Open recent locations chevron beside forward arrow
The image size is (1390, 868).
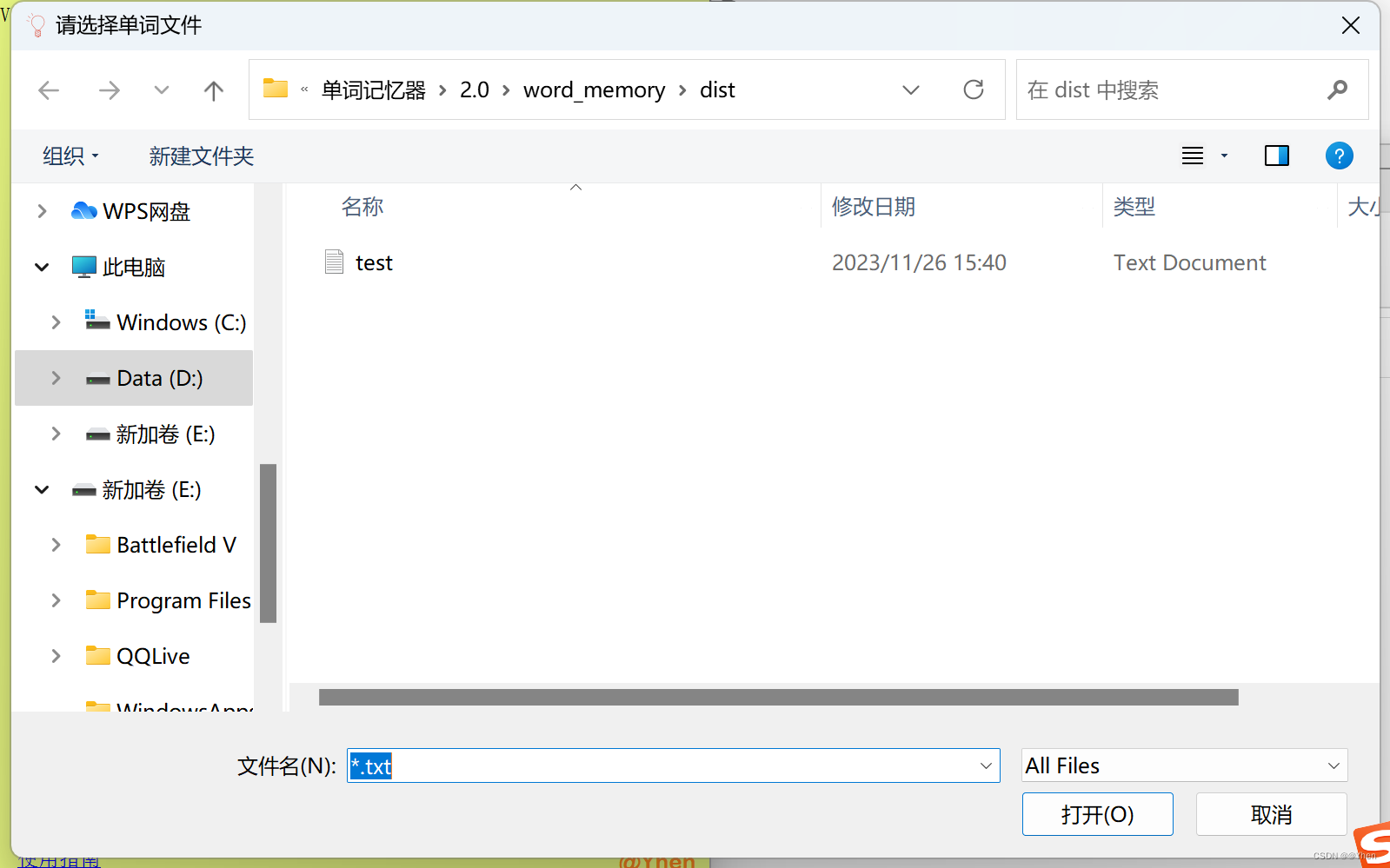(x=162, y=90)
